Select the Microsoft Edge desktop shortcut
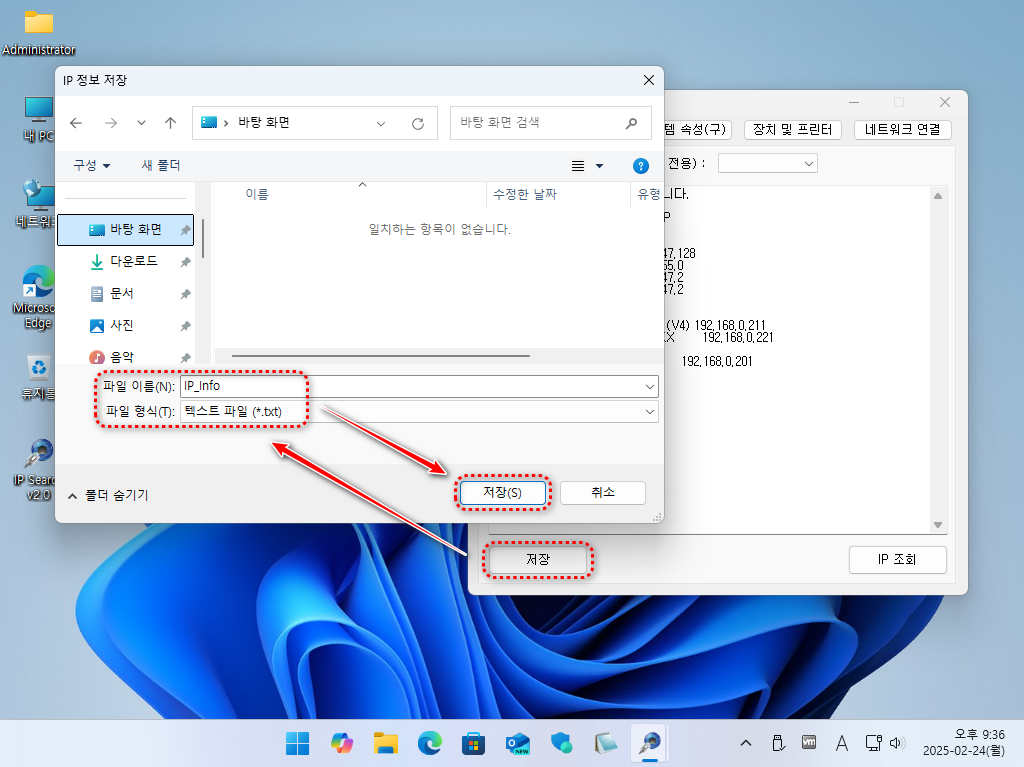This screenshot has height=767, width=1024. [x=37, y=297]
